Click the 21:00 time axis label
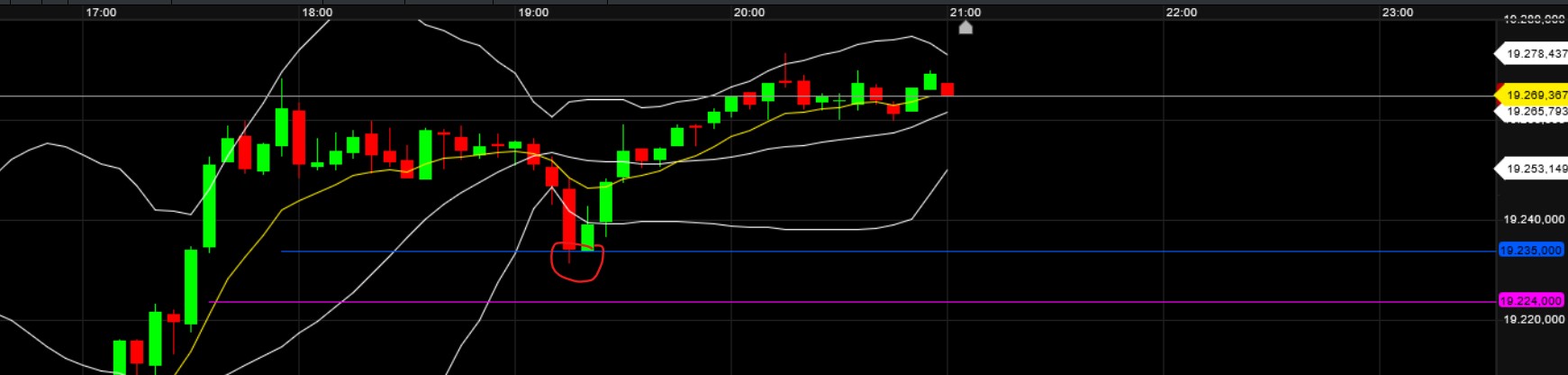This screenshot has height=375, width=1568. (x=965, y=13)
